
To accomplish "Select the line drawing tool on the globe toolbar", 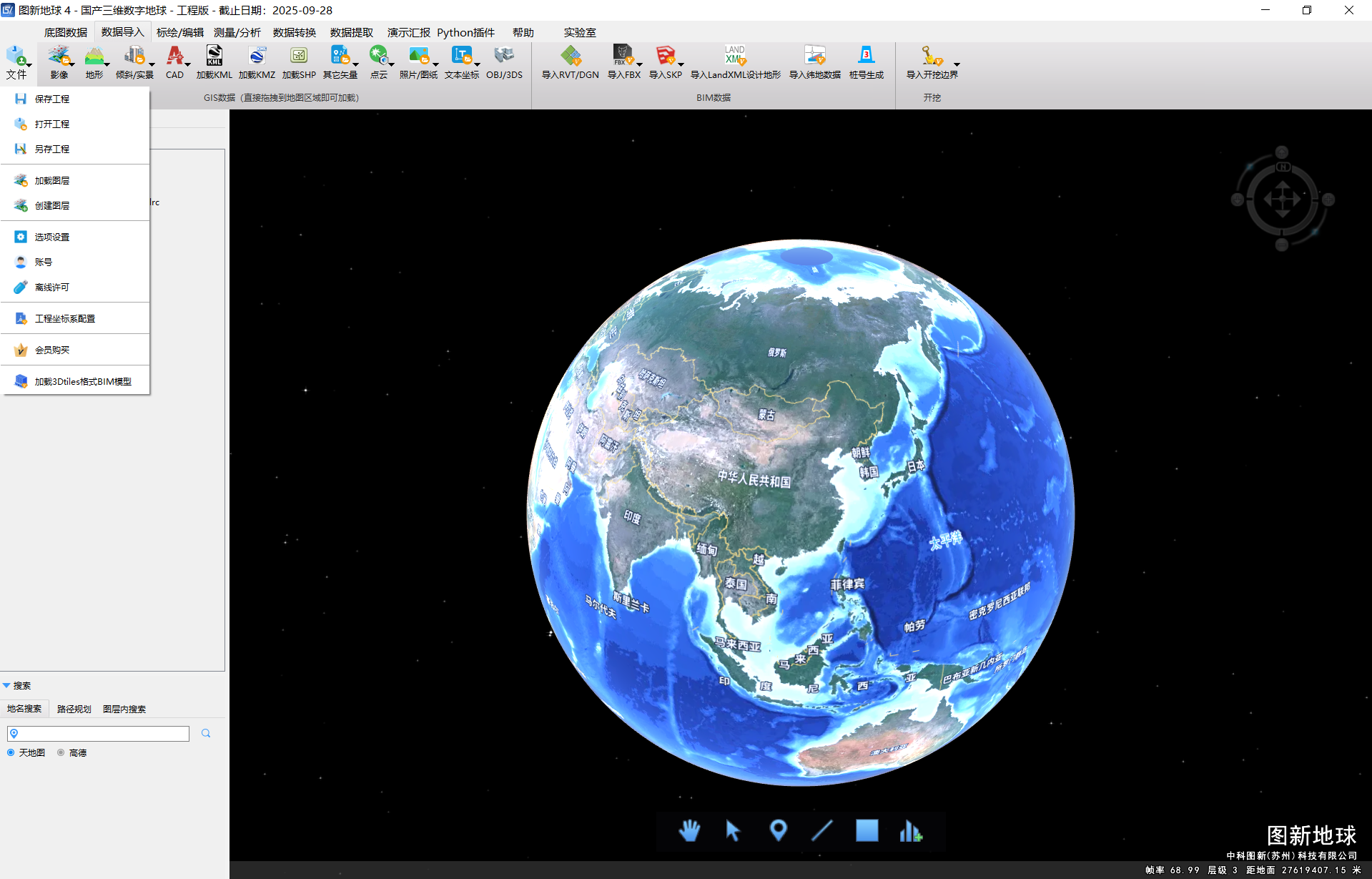I will [822, 830].
